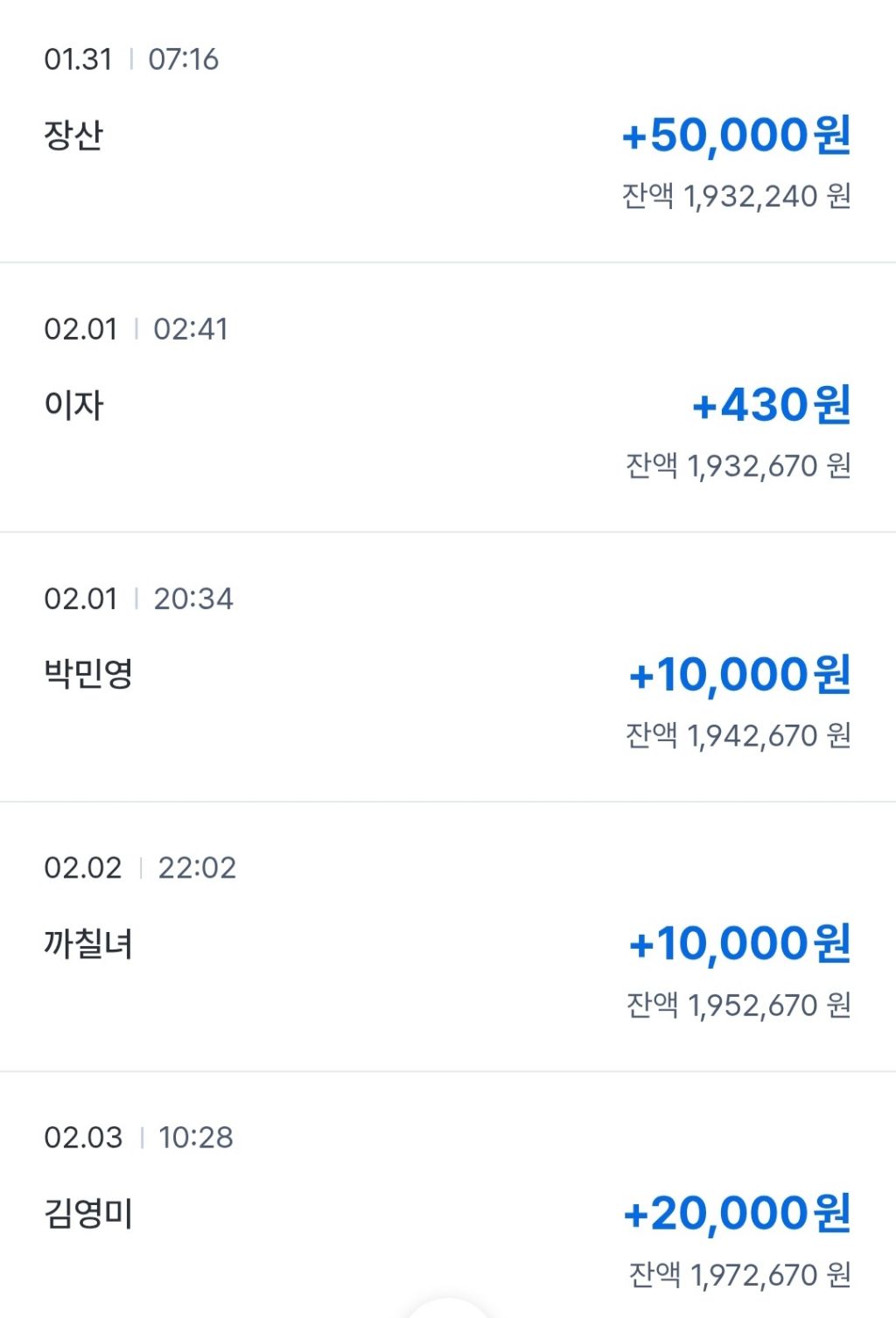Select the 잔액 1,932,240 원 balance text
Image resolution: width=896 pixels, height=1318 pixels.
click(x=736, y=196)
